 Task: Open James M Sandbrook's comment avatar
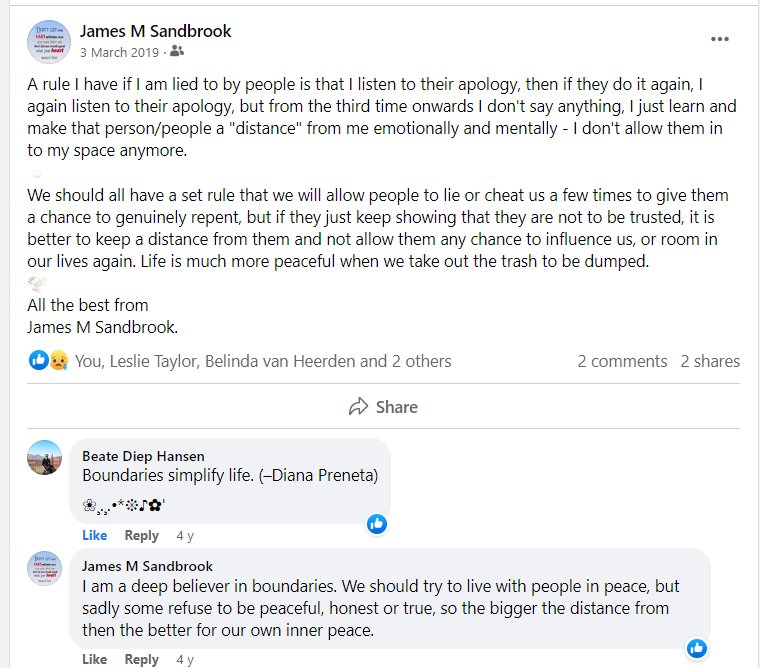click(x=45, y=568)
